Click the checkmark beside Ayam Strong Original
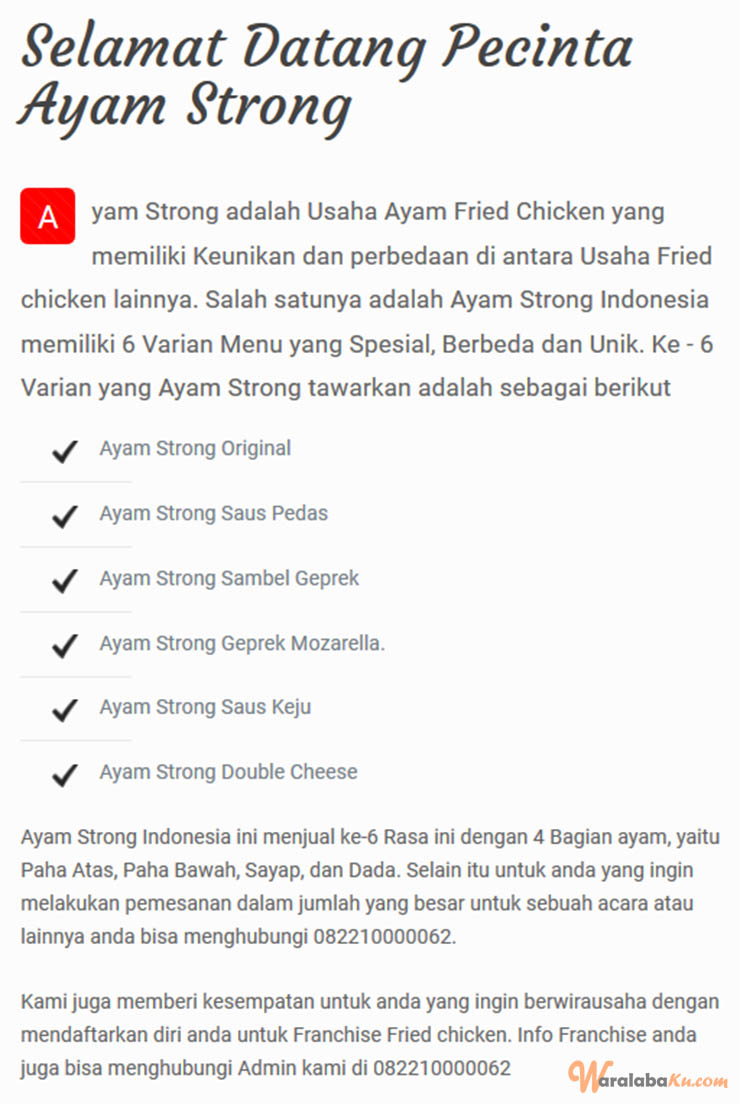This screenshot has width=740, height=1104. pos(65,451)
